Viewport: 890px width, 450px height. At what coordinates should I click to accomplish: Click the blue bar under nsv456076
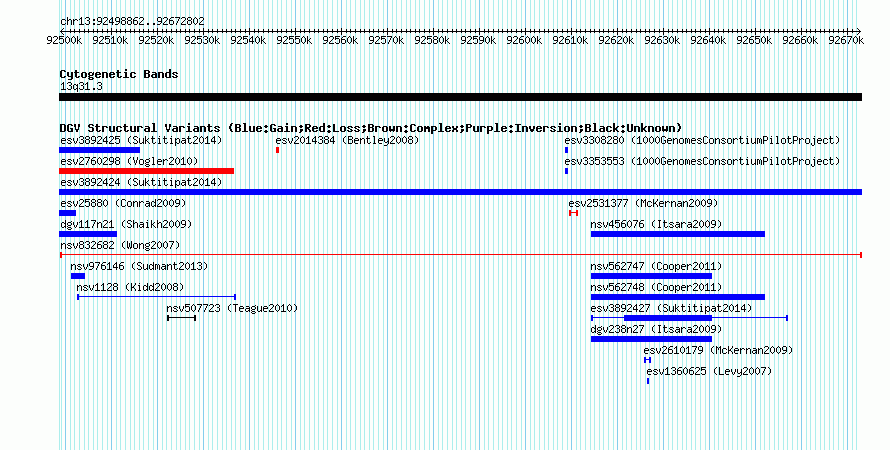[x=678, y=234]
